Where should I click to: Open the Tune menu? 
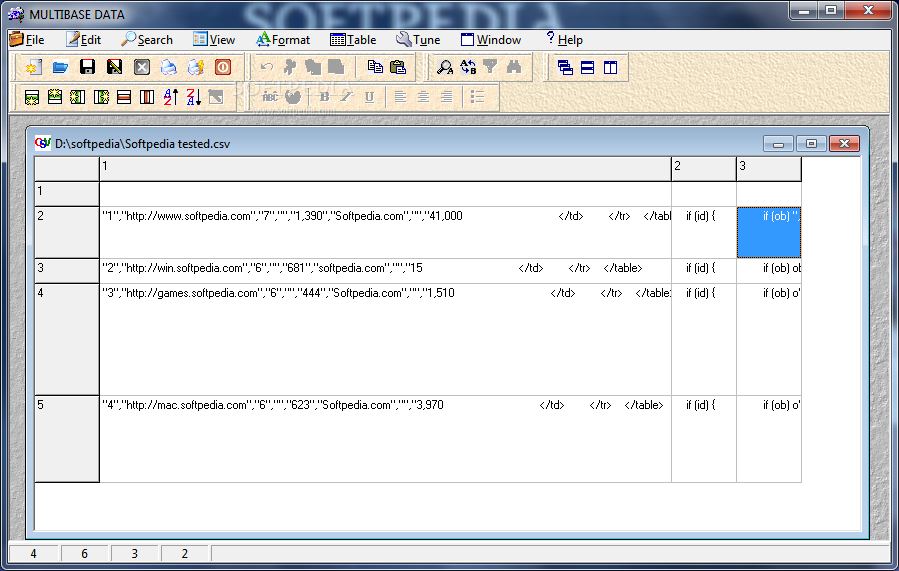[x=418, y=40]
